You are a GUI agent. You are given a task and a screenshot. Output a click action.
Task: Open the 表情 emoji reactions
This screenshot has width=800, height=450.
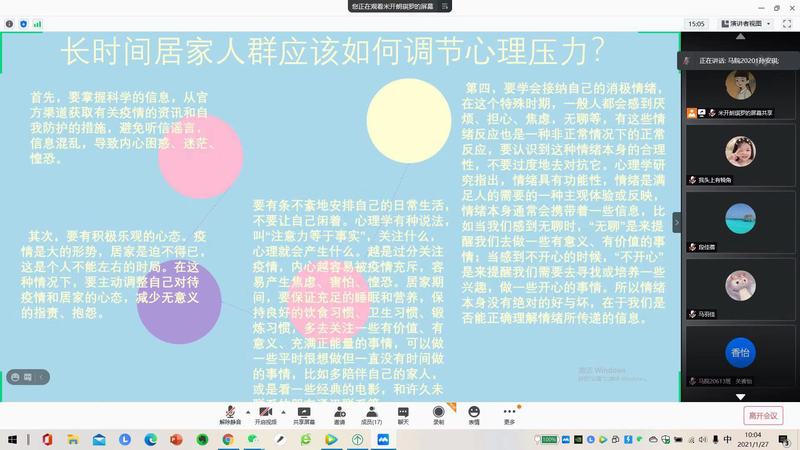pyautogui.click(x=474, y=411)
